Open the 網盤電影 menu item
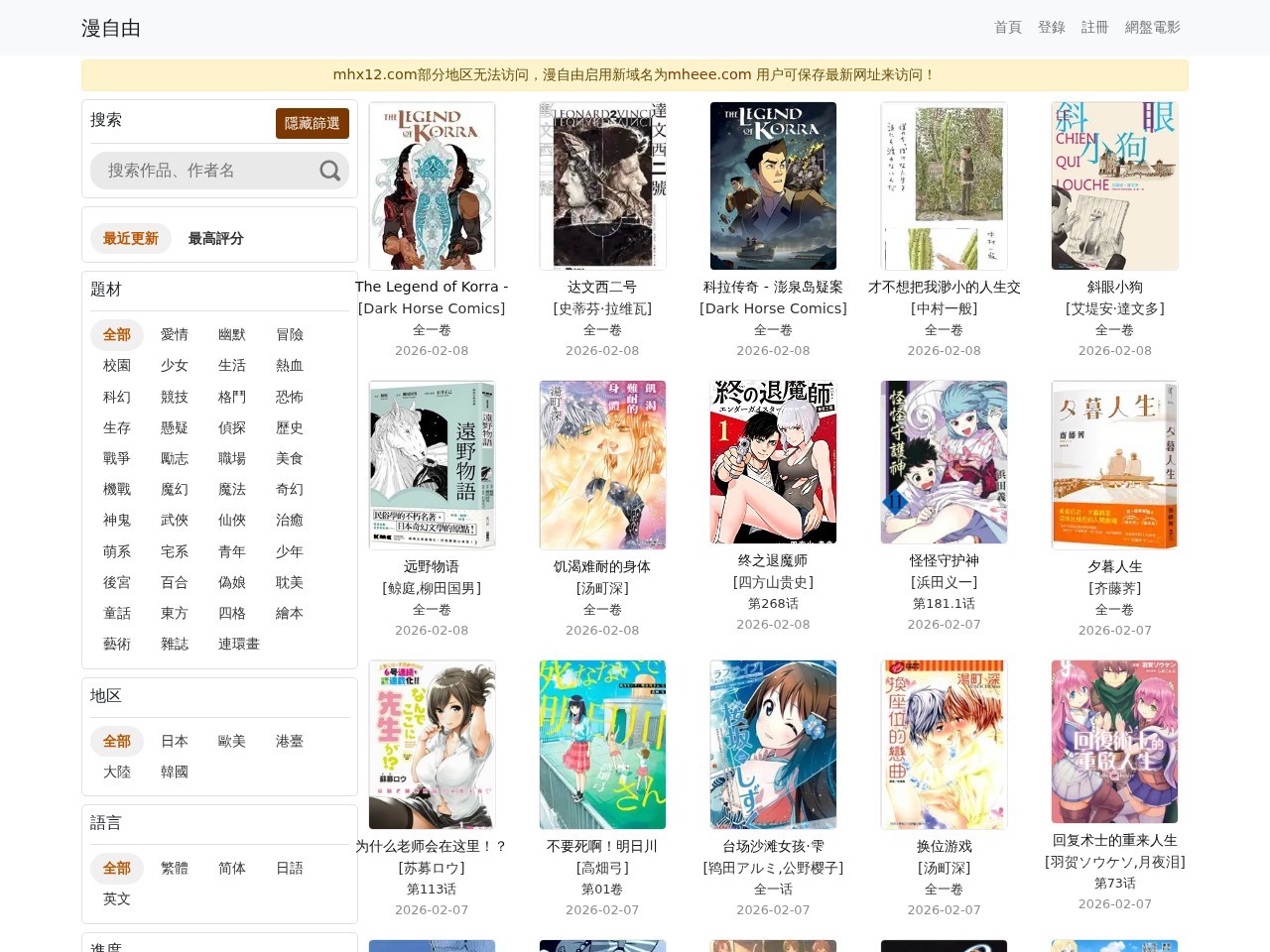The height and width of the screenshot is (952, 1270). (x=1152, y=27)
